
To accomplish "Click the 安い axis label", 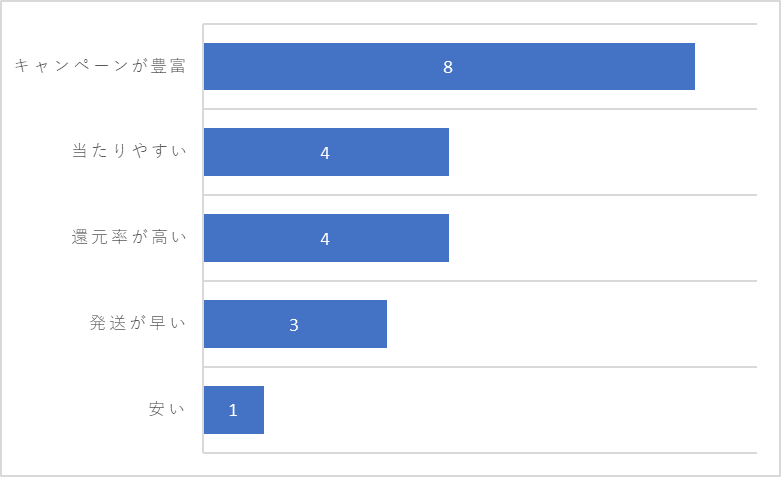I will (x=167, y=409).
